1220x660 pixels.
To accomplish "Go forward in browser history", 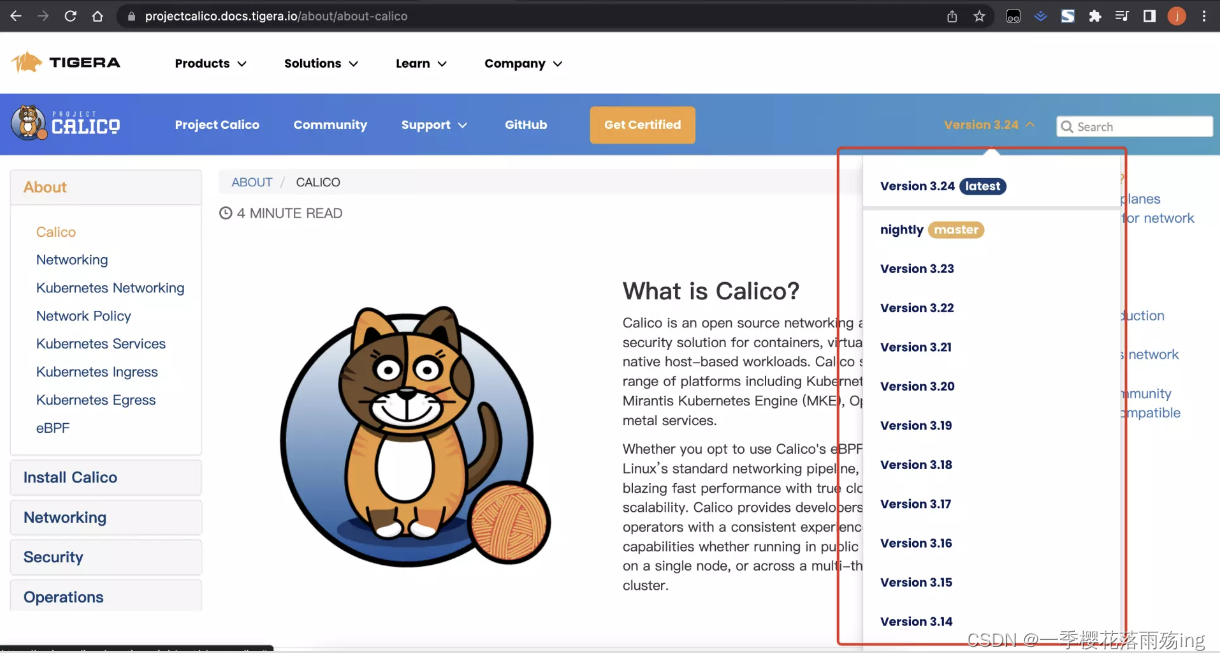I will click(42, 16).
